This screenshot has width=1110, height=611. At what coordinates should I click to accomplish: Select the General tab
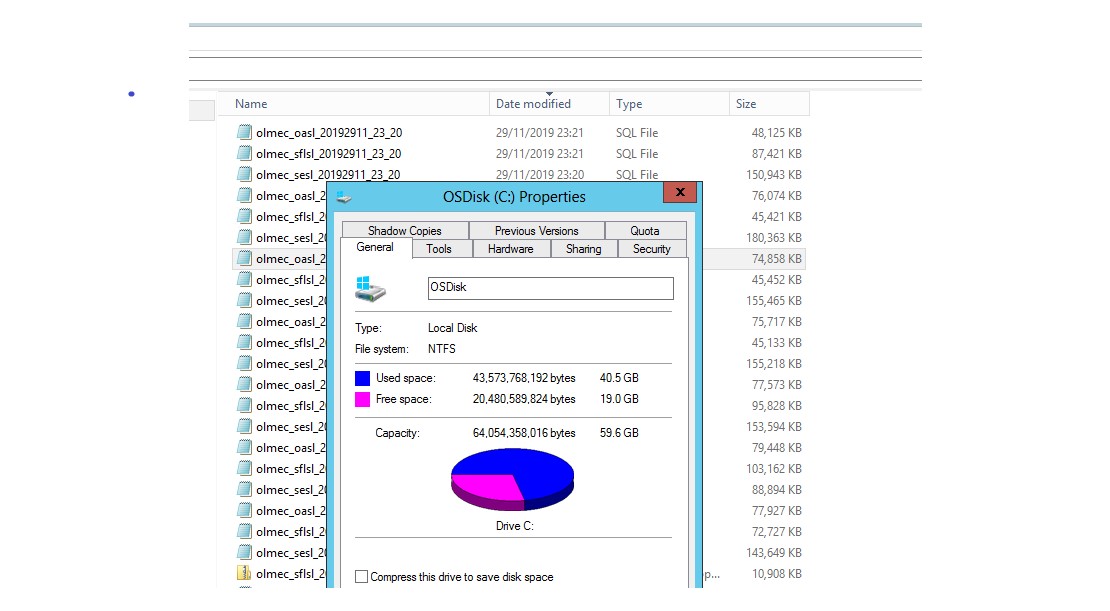(x=375, y=247)
